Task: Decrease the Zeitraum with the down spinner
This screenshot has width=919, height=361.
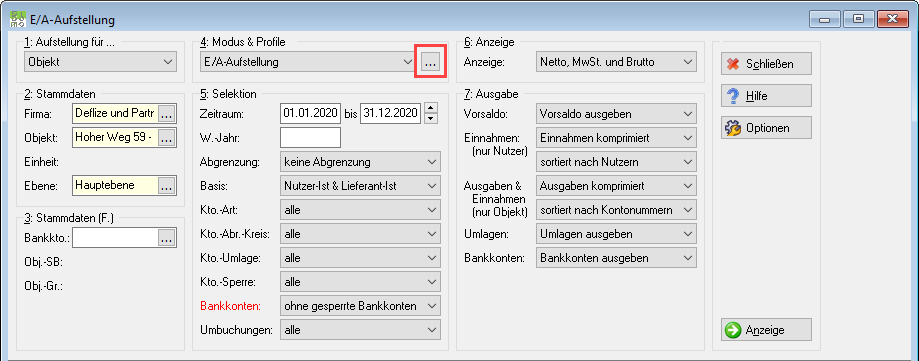Action: [x=431, y=118]
